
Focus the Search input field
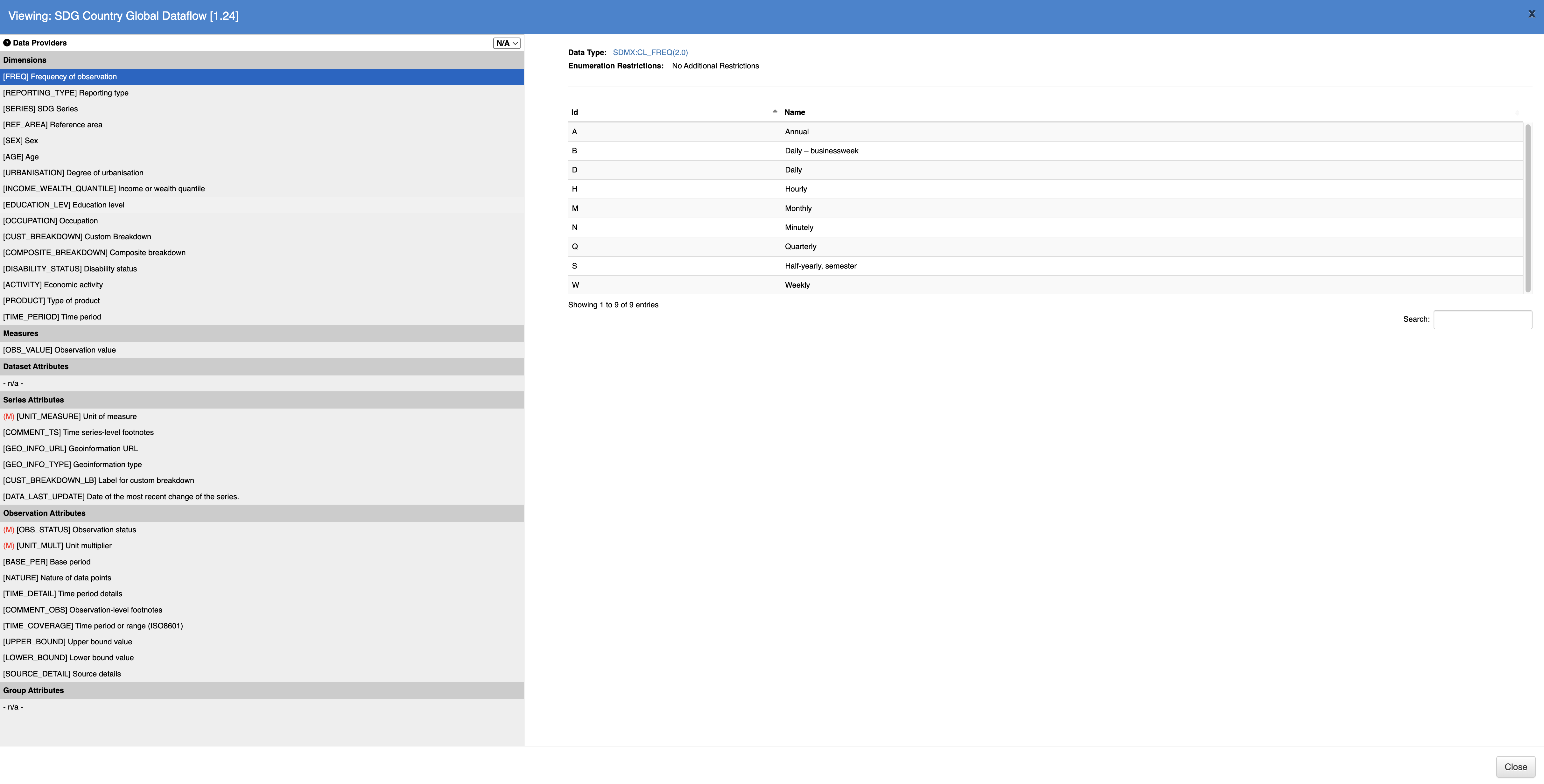click(x=1482, y=319)
